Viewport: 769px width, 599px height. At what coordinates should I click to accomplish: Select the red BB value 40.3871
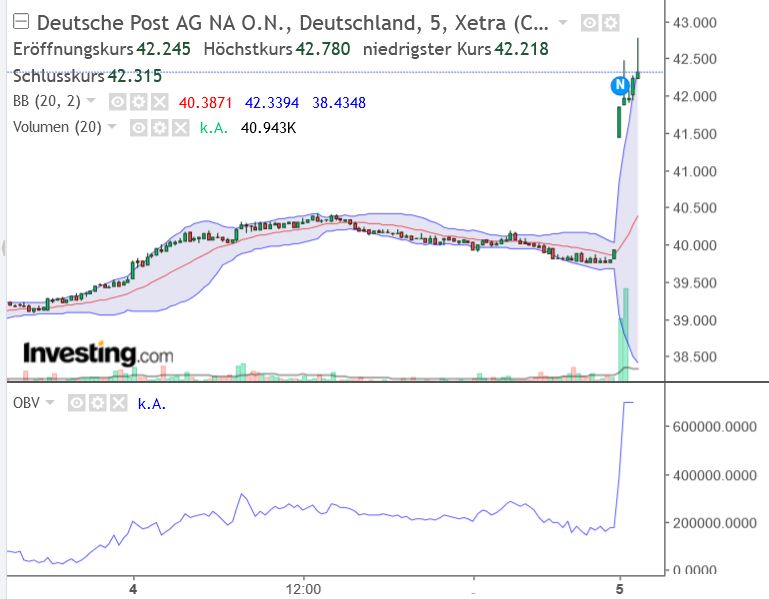point(205,103)
